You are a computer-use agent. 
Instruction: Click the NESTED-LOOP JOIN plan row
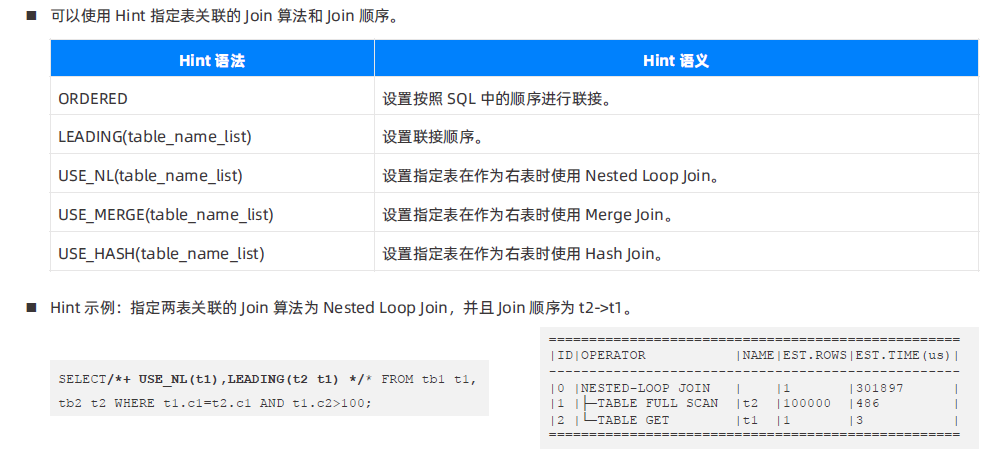click(x=754, y=388)
